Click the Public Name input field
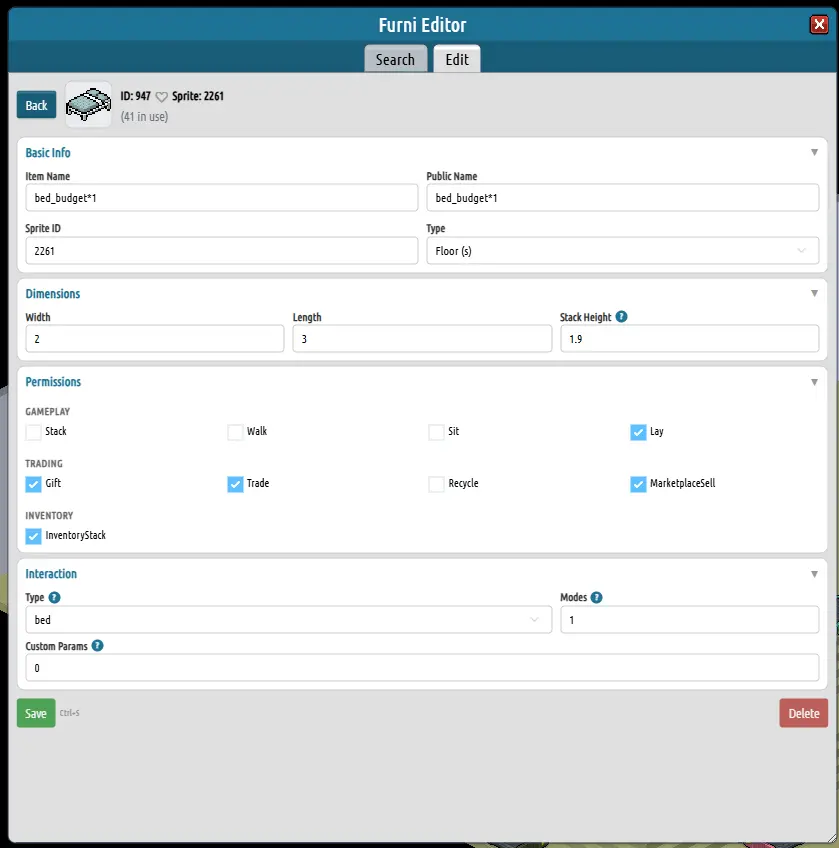 pyautogui.click(x=623, y=198)
